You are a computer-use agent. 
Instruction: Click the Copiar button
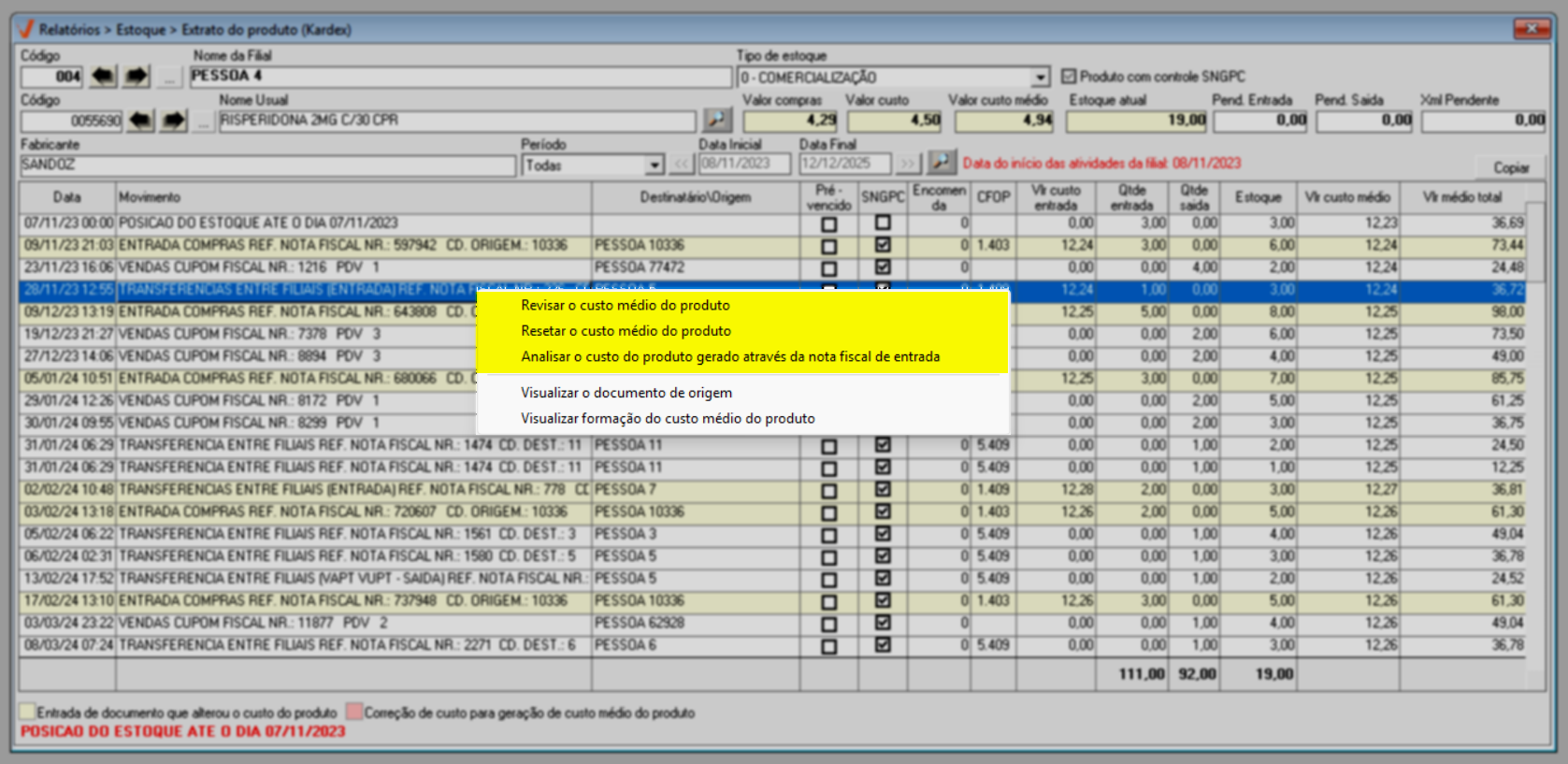[1511, 167]
